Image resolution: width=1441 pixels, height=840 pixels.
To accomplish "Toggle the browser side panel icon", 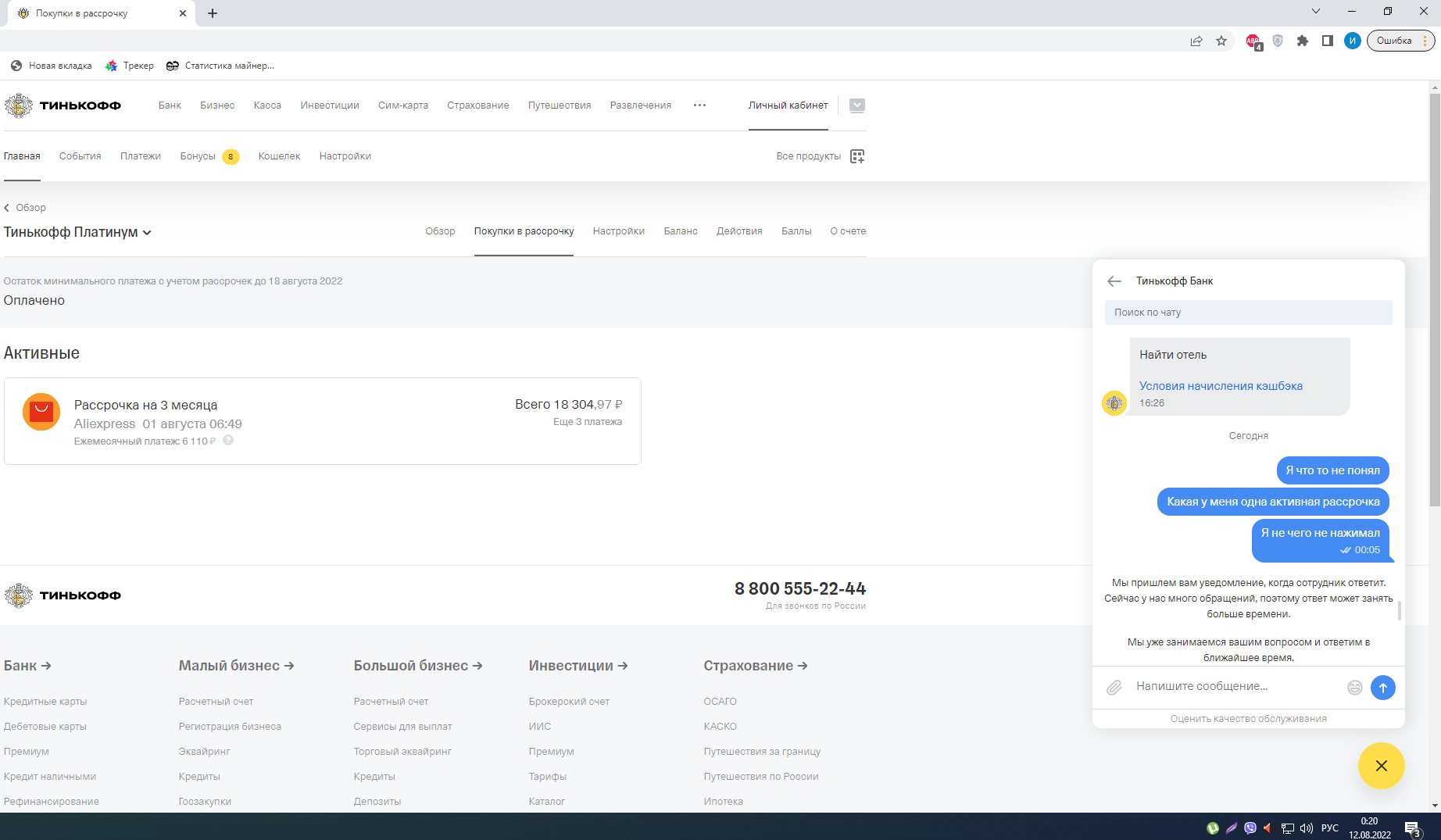I will 1327,41.
